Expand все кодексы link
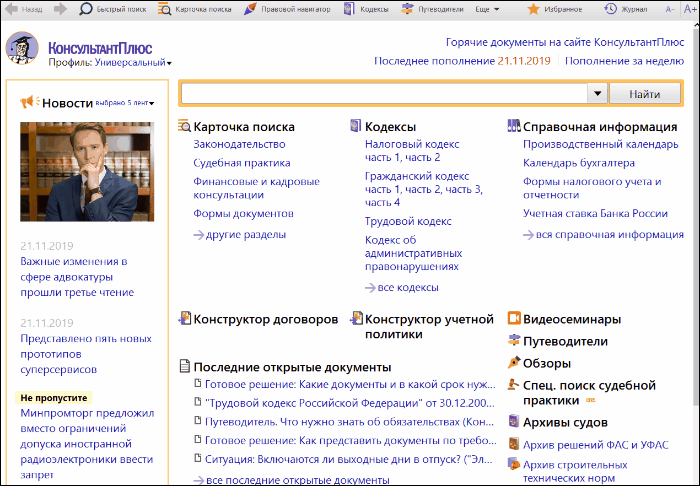Image resolution: width=700 pixels, height=486 pixels. click(401, 287)
